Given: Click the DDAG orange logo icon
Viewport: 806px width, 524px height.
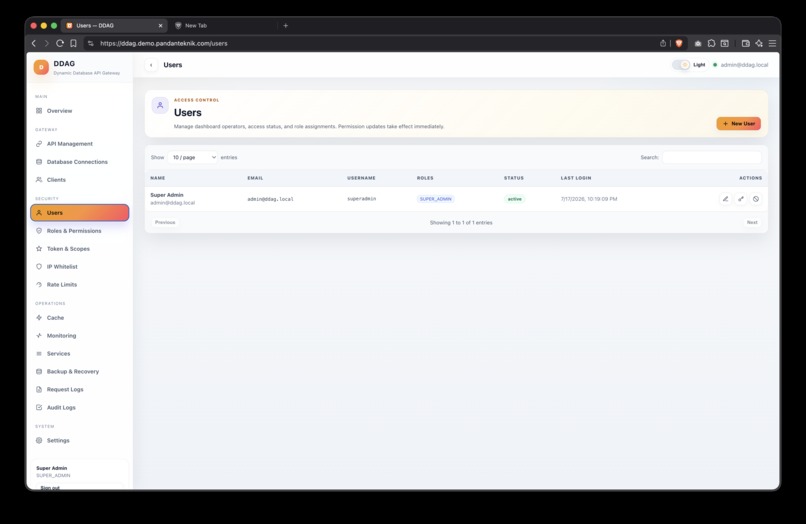Looking at the screenshot, I should 41,67.
